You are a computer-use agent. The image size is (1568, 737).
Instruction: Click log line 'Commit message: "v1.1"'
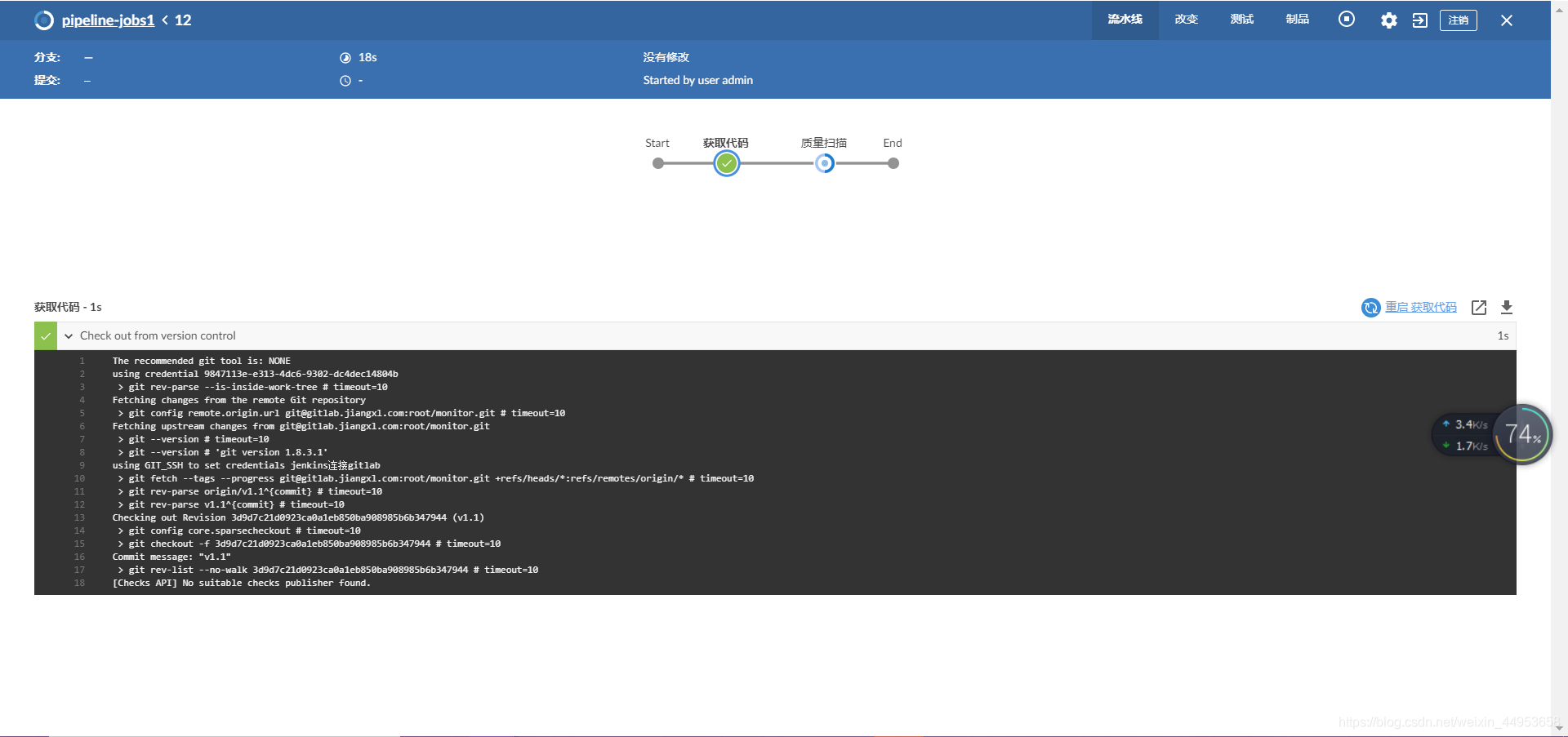(171, 557)
